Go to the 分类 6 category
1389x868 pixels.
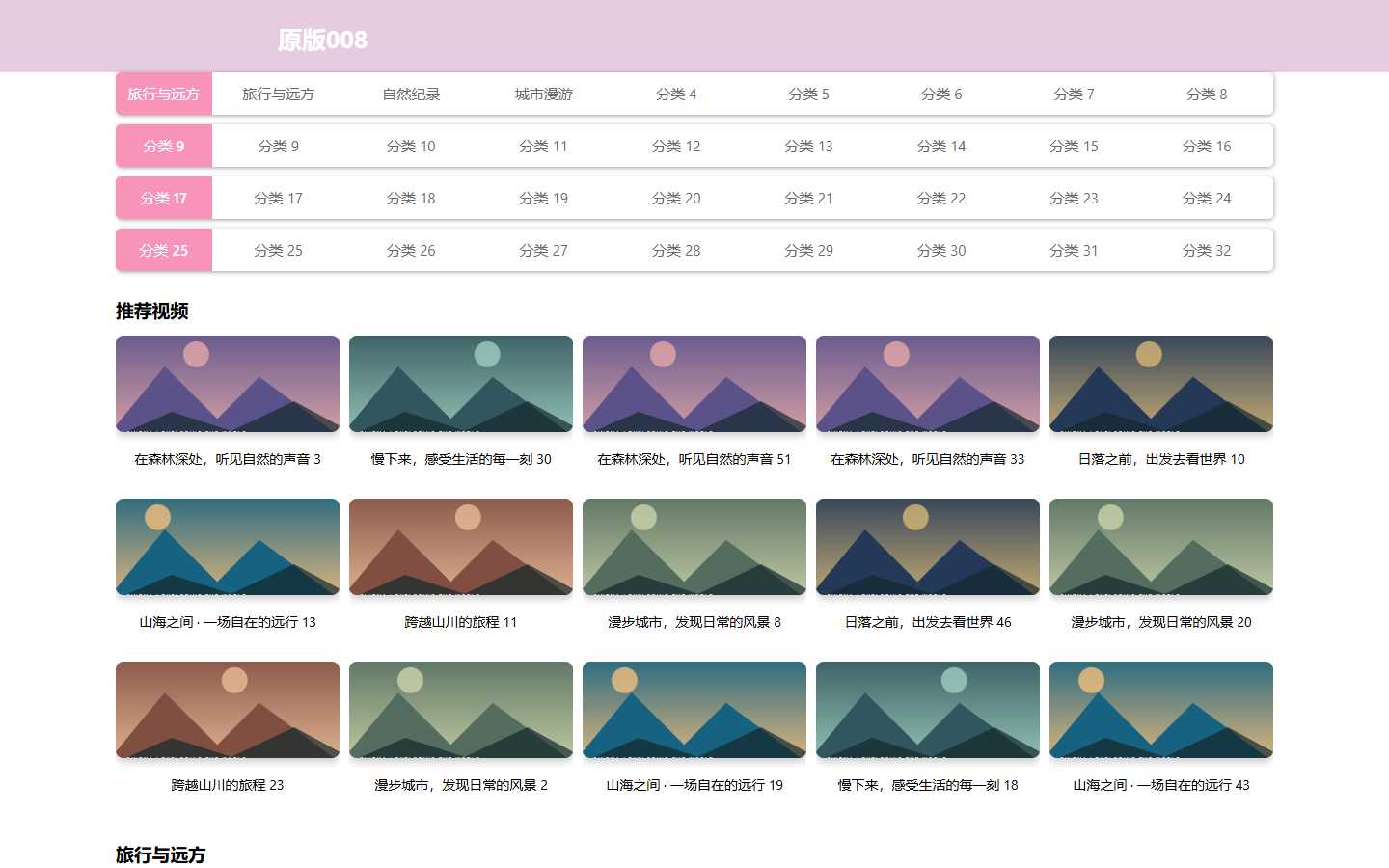tap(941, 95)
